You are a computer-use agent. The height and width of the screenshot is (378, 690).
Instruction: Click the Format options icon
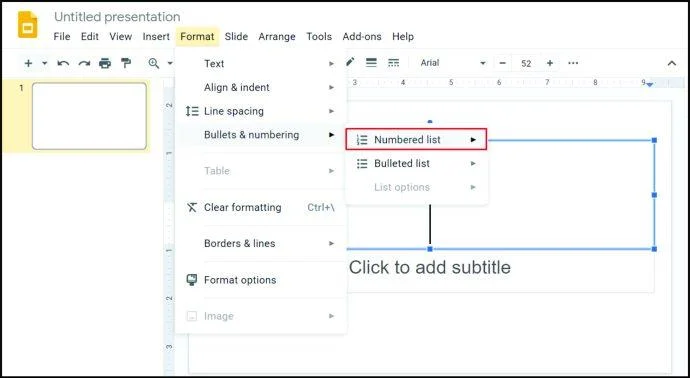tap(192, 280)
